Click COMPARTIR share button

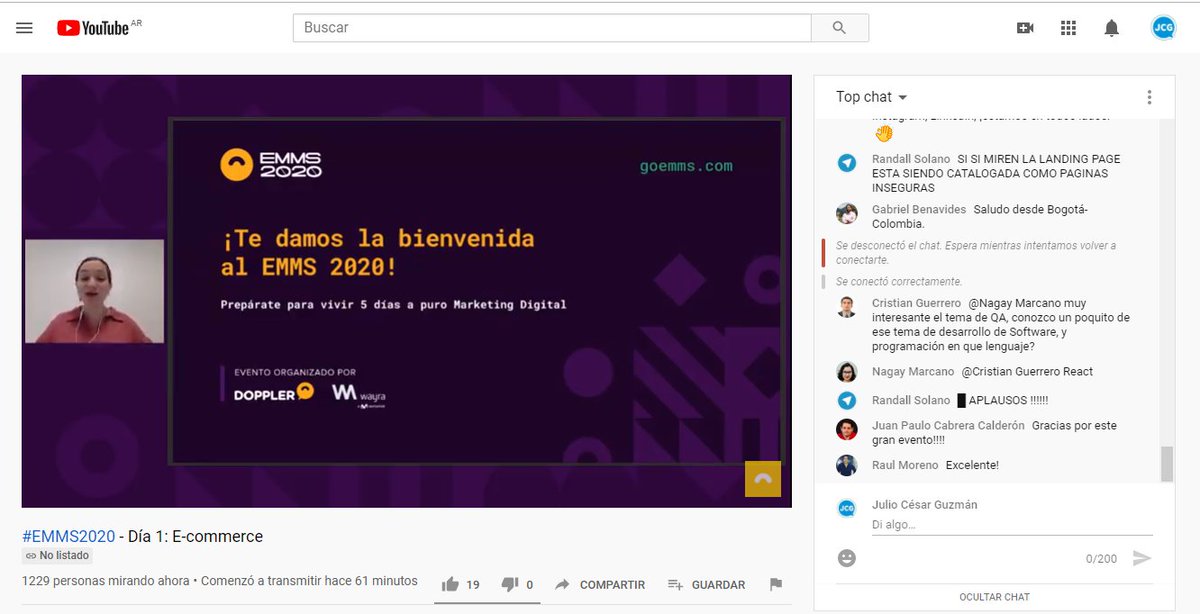[x=600, y=584]
